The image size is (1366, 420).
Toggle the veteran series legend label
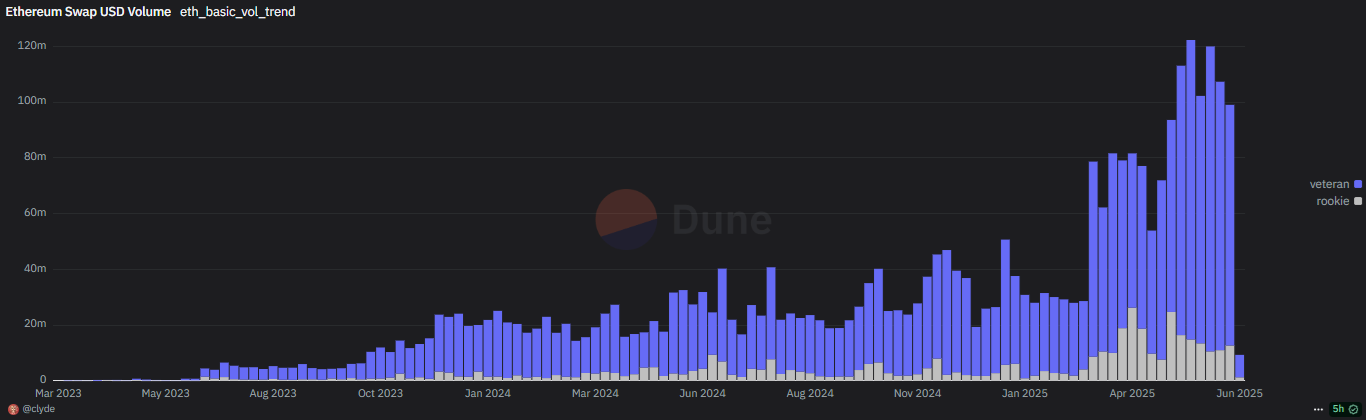[x=1330, y=185]
